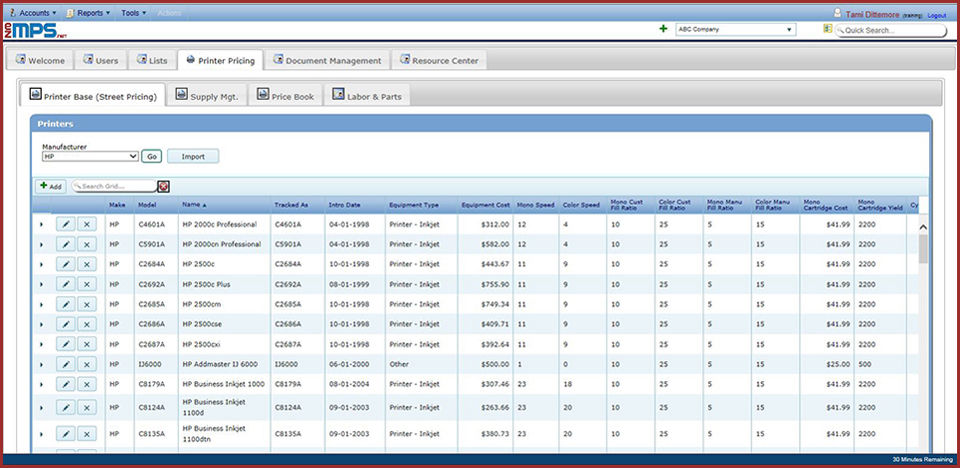
Task: Open the ABC Company dropdown
Action: click(x=735, y=29)
